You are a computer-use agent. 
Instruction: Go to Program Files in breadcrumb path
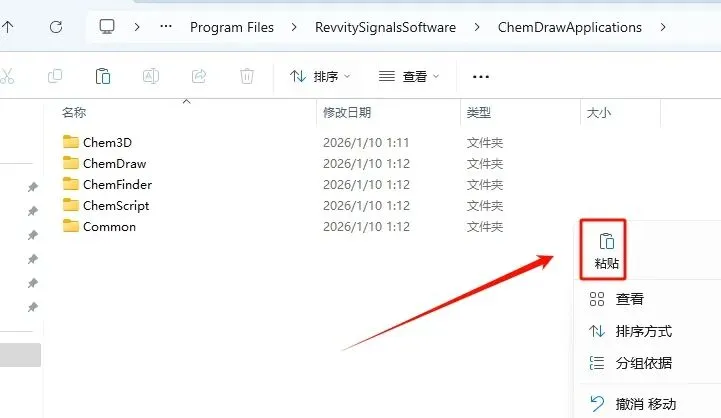click(232, 28)
